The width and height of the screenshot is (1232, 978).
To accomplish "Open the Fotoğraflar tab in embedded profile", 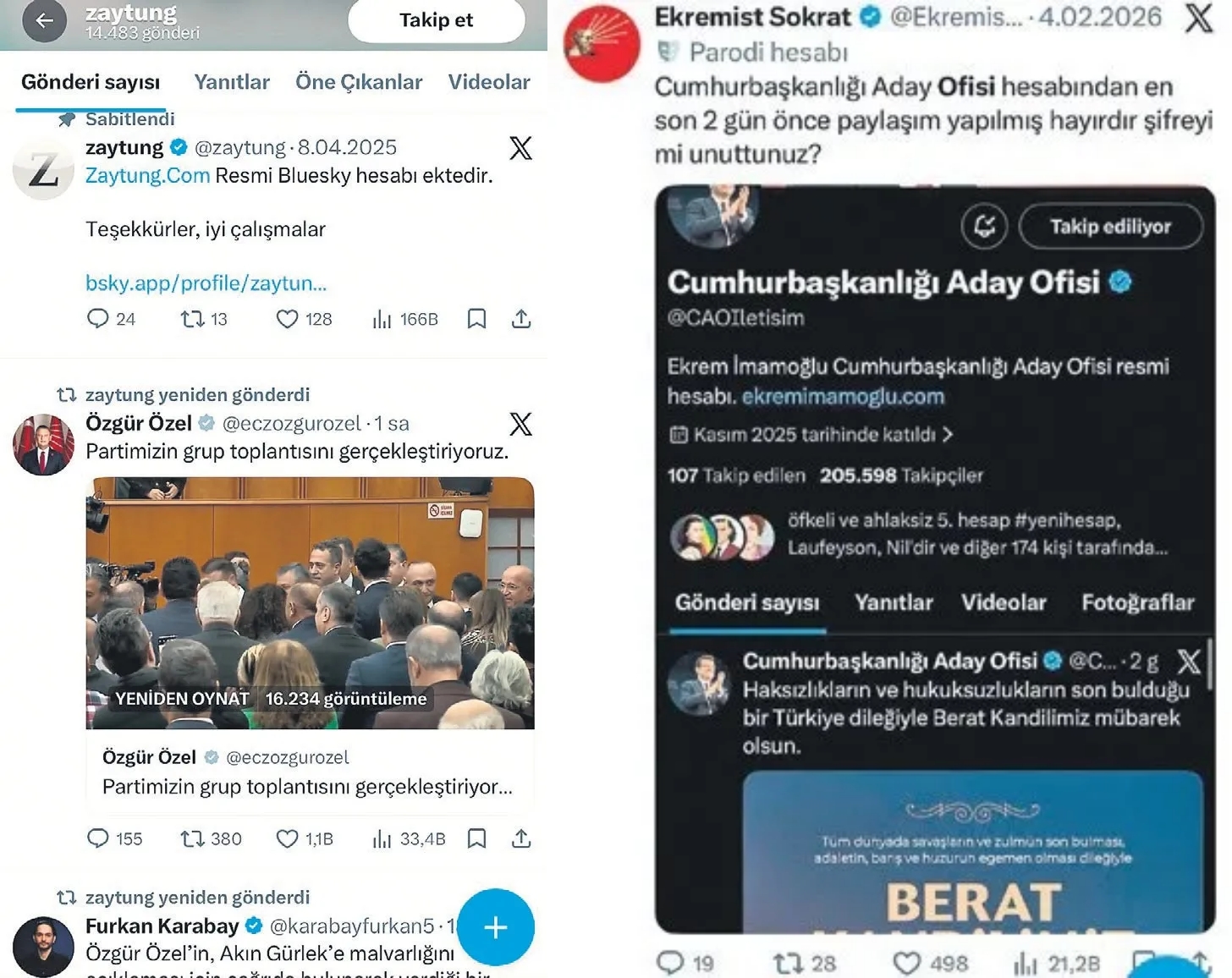I will pyautogui.click(x=1137, y=602).
